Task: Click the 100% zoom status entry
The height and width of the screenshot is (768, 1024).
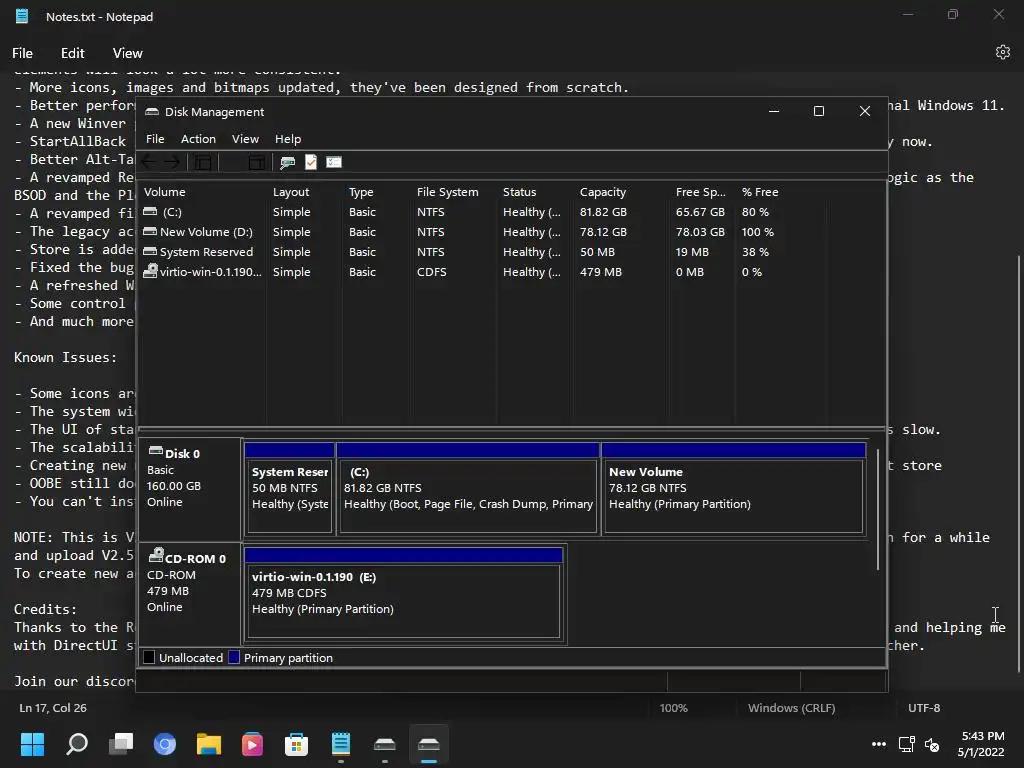Action: coord(673,708)
